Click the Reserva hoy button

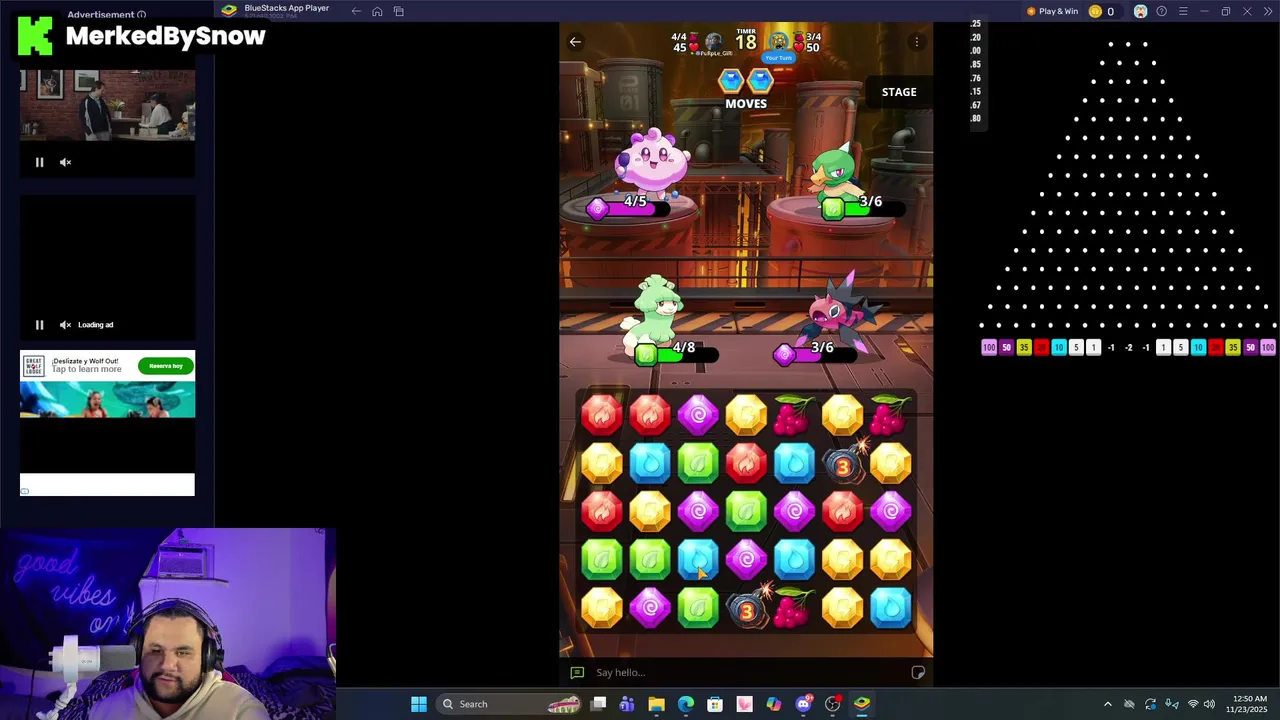click(166, 366)
